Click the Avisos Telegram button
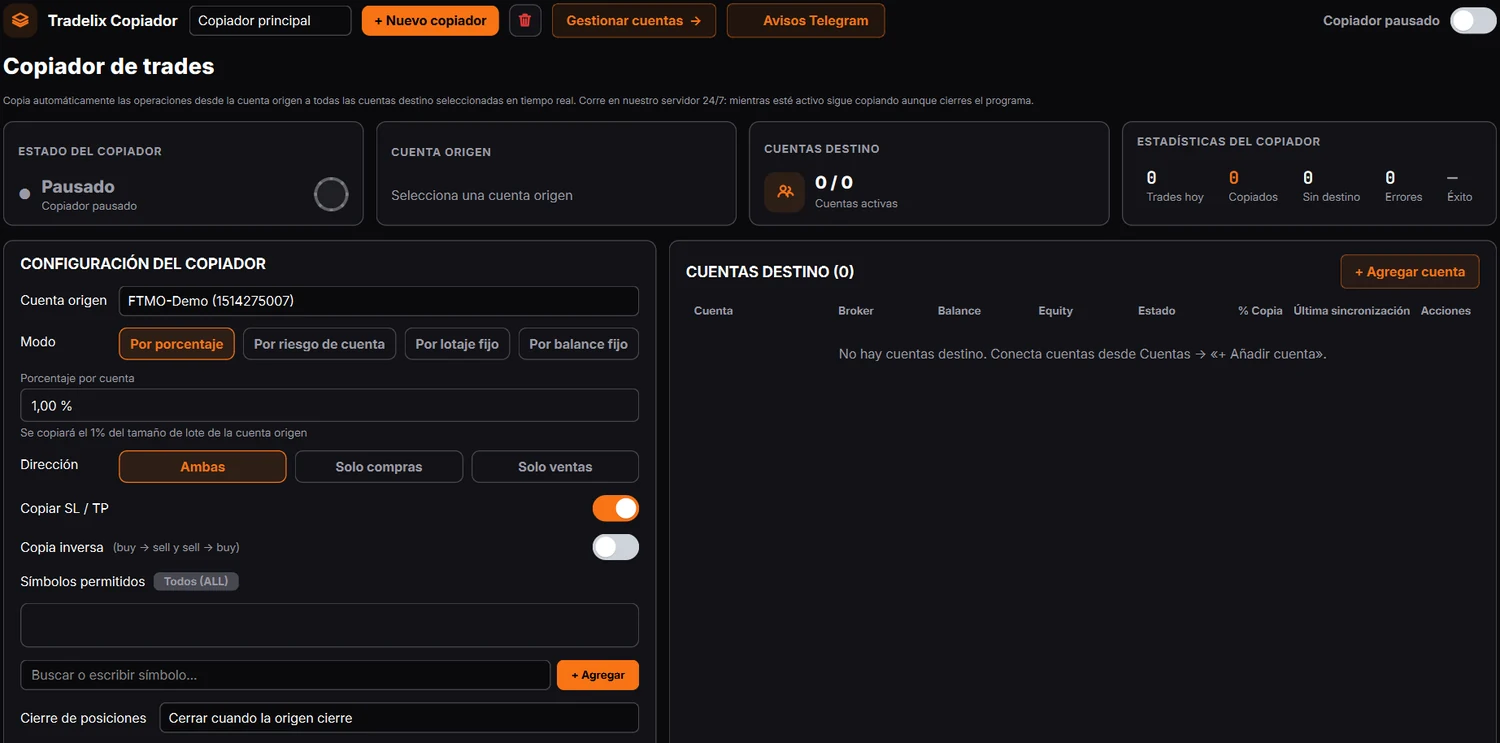Viewport: 1500px width, 743px height. point(806,20)
